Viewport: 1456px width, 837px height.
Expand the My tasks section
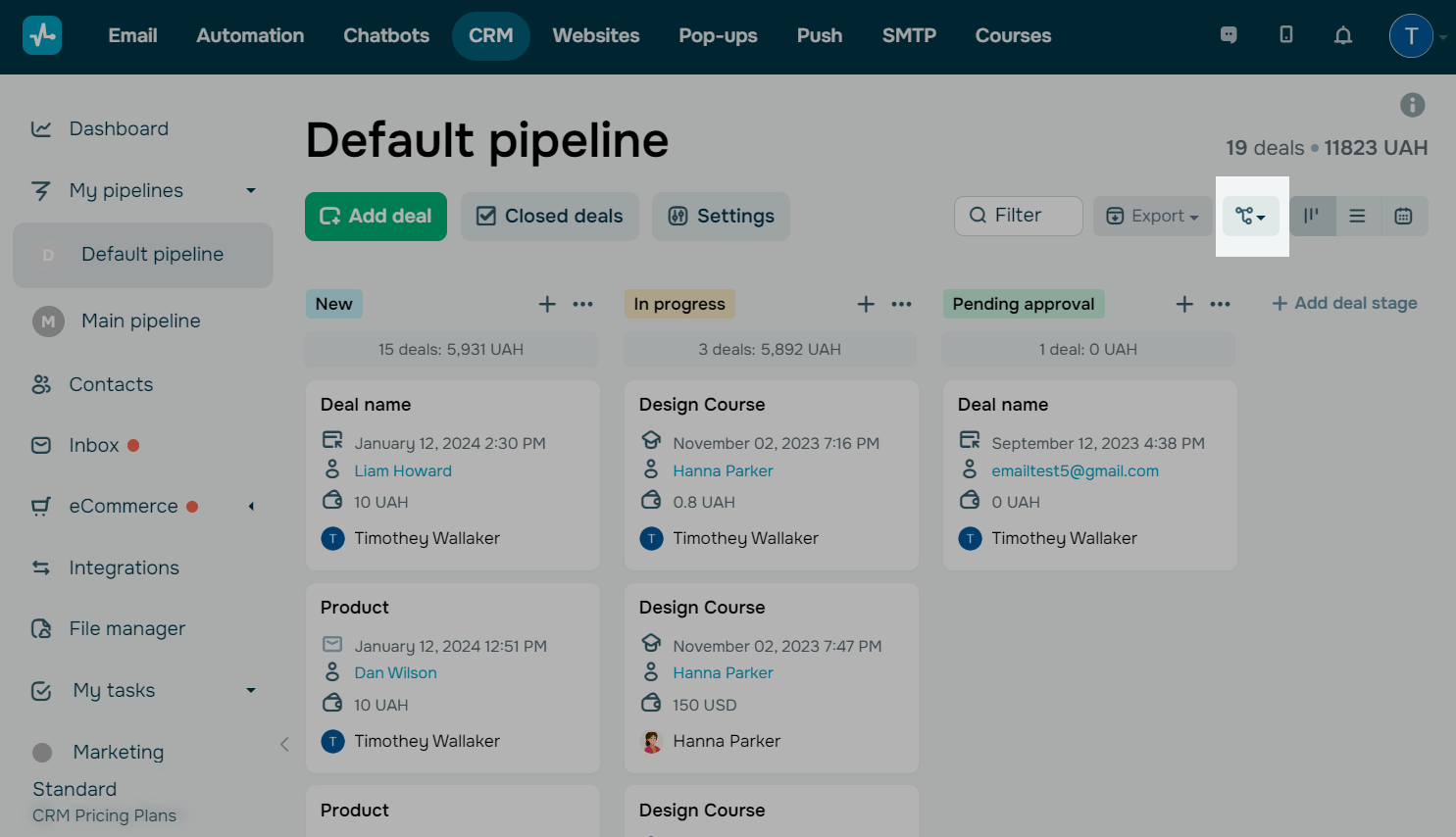(x=251, y=690)
